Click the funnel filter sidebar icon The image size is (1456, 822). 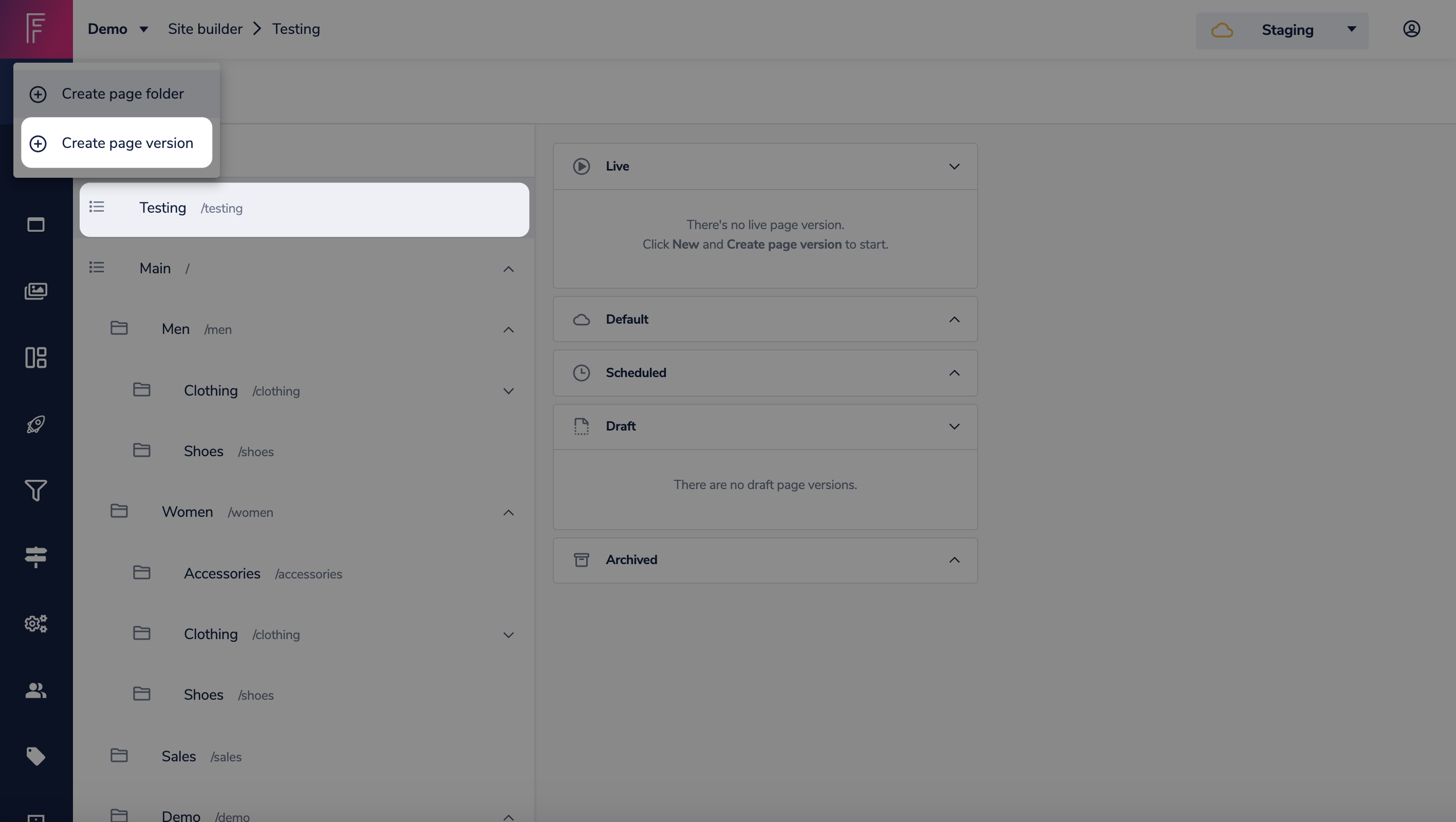pos(35,490)
